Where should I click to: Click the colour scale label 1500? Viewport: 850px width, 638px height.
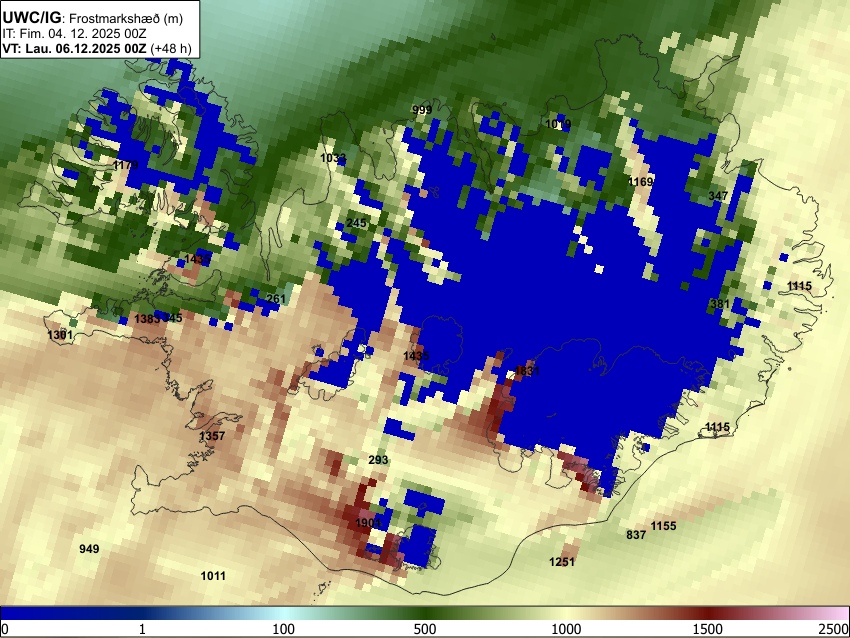pyautogui.click(x=707, y=629)
